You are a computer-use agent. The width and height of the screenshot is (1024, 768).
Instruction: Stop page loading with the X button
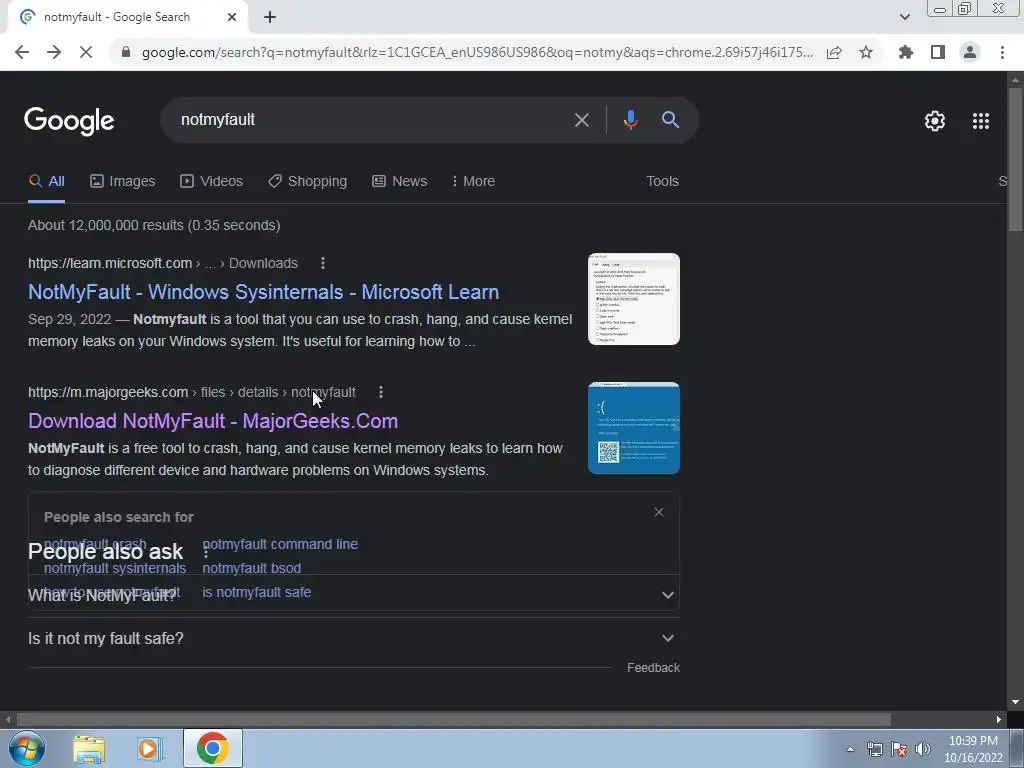click(86, 52)
